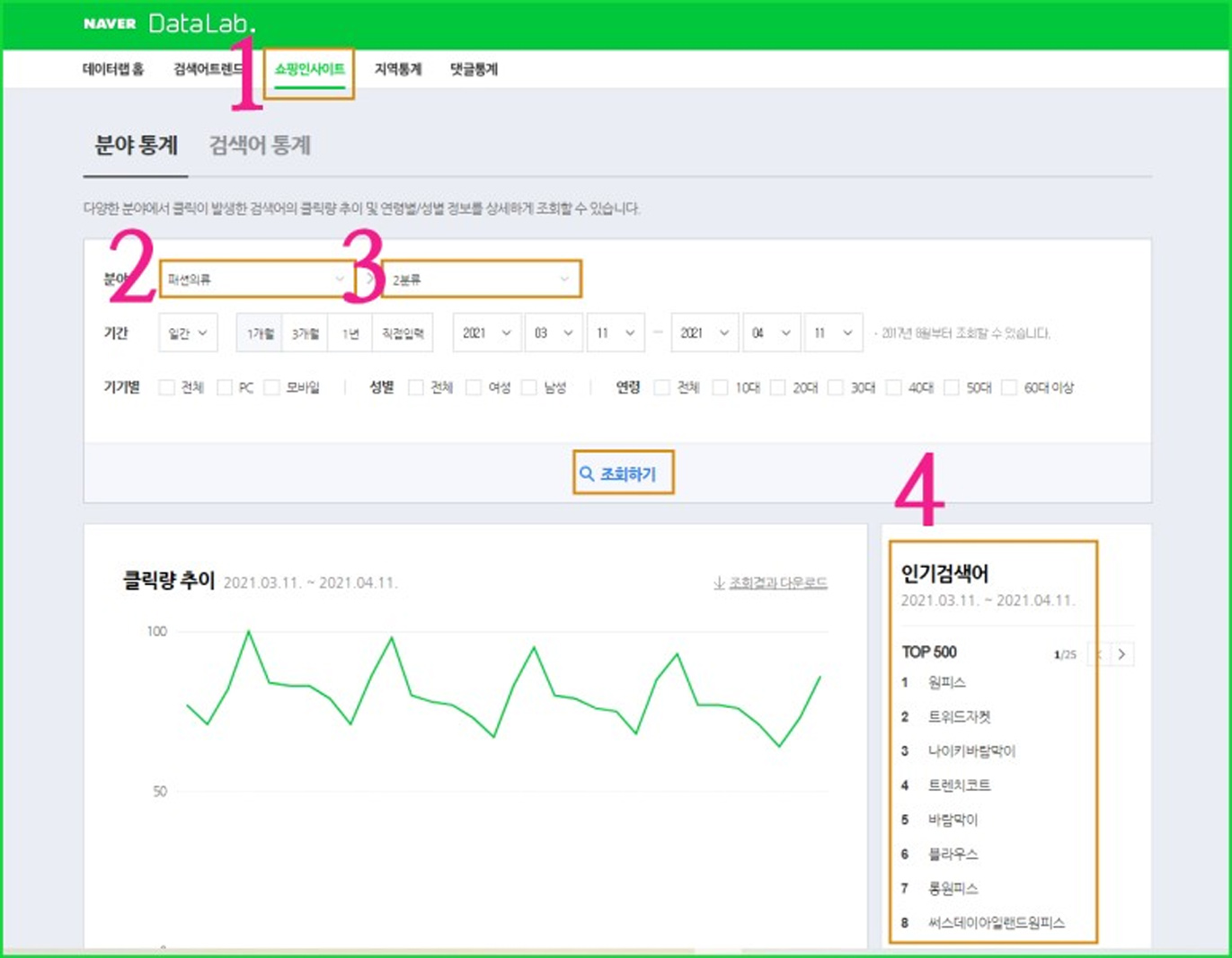Select the 직접입력 period button

403,333
